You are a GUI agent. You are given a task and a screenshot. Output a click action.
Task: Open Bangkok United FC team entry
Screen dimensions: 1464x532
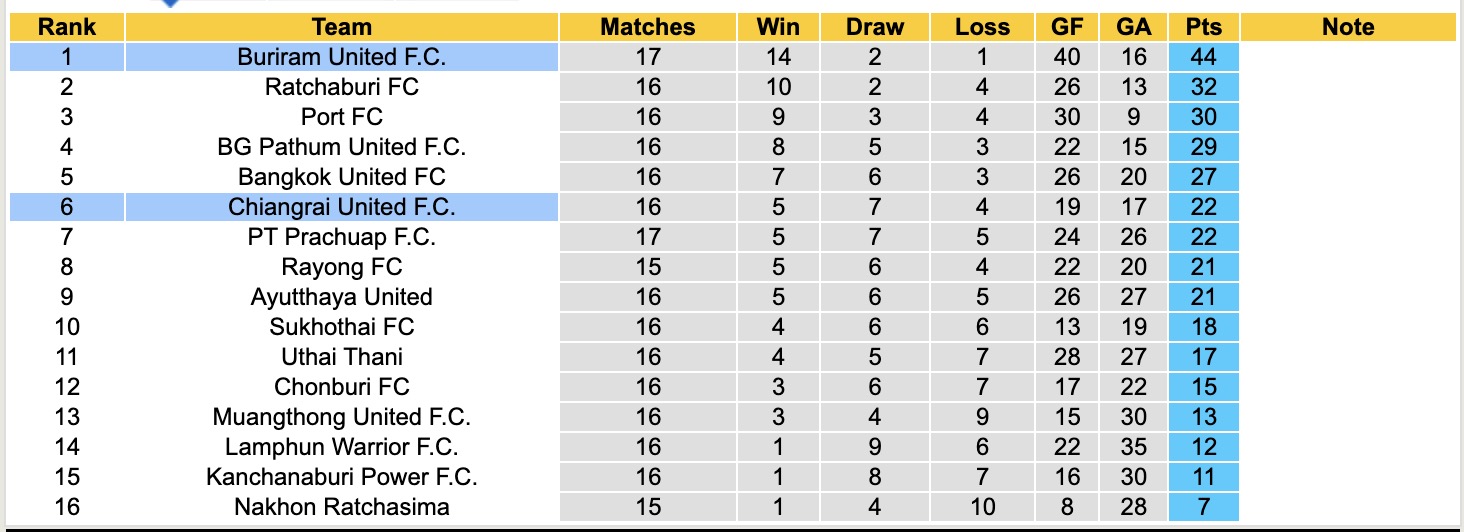(342, 177)
